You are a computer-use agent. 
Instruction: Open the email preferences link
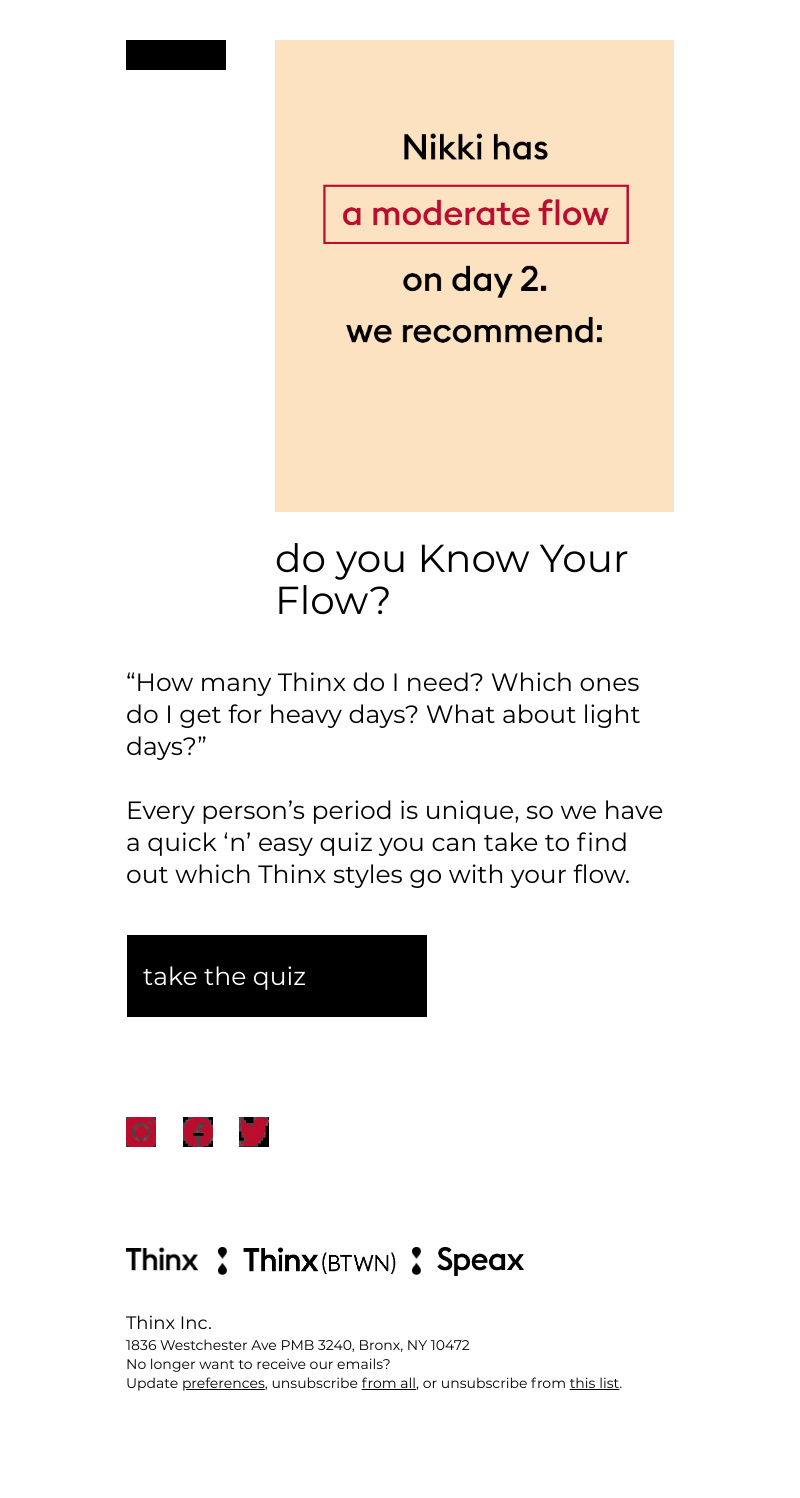223,1384
